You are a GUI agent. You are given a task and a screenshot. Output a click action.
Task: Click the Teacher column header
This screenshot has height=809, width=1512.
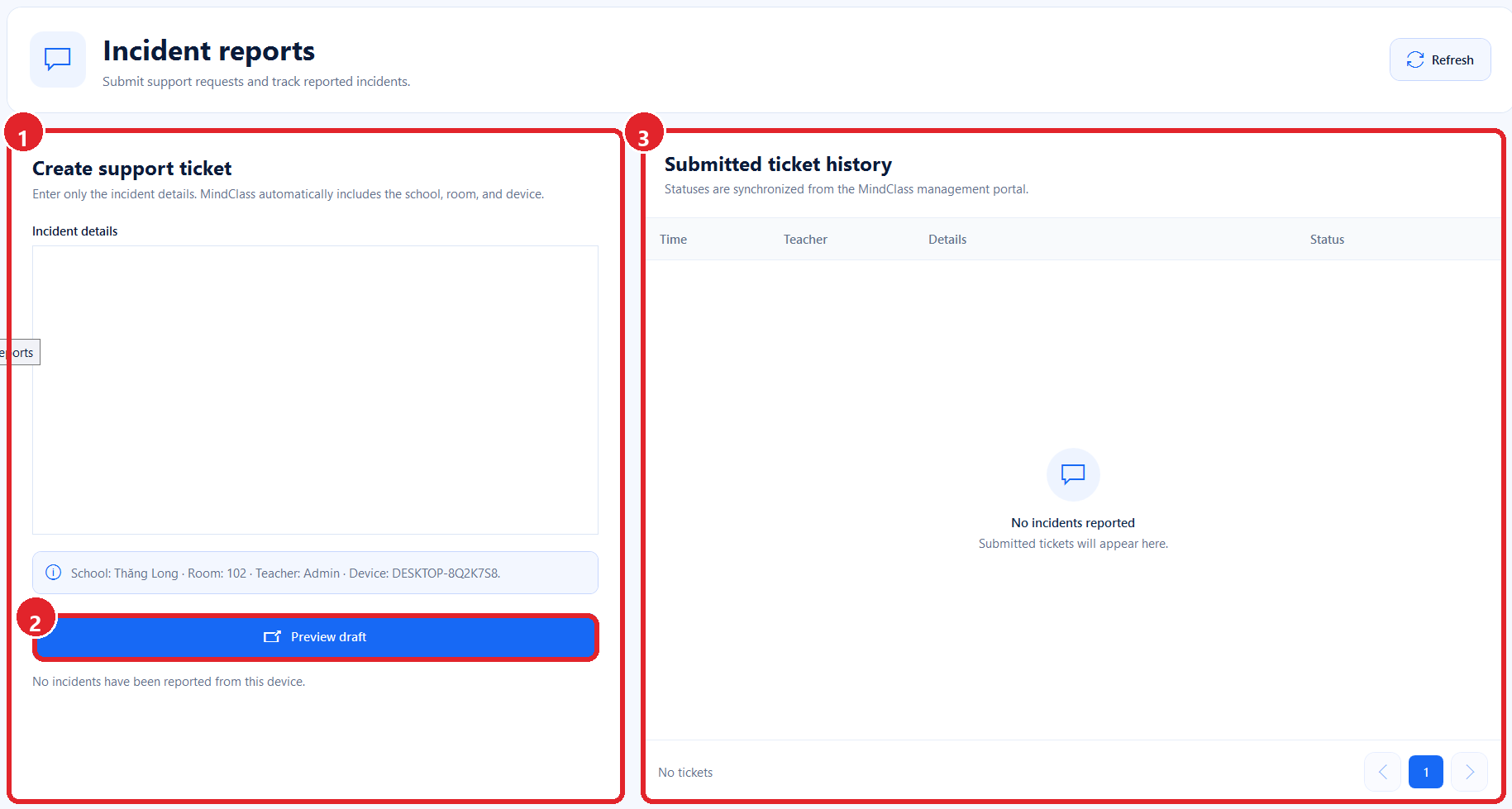pos(805,240)
